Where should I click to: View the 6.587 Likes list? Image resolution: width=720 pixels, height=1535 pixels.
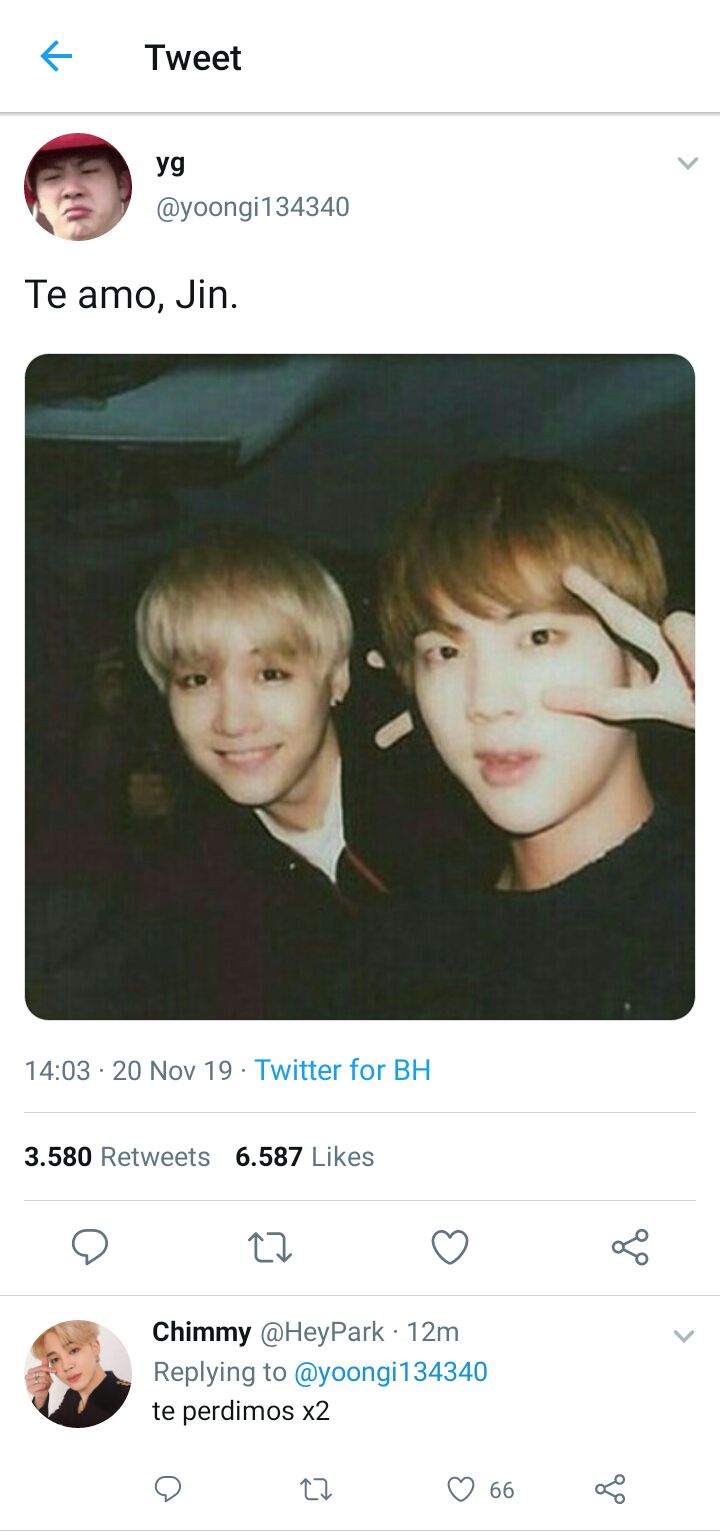[x=305, y=1157]
